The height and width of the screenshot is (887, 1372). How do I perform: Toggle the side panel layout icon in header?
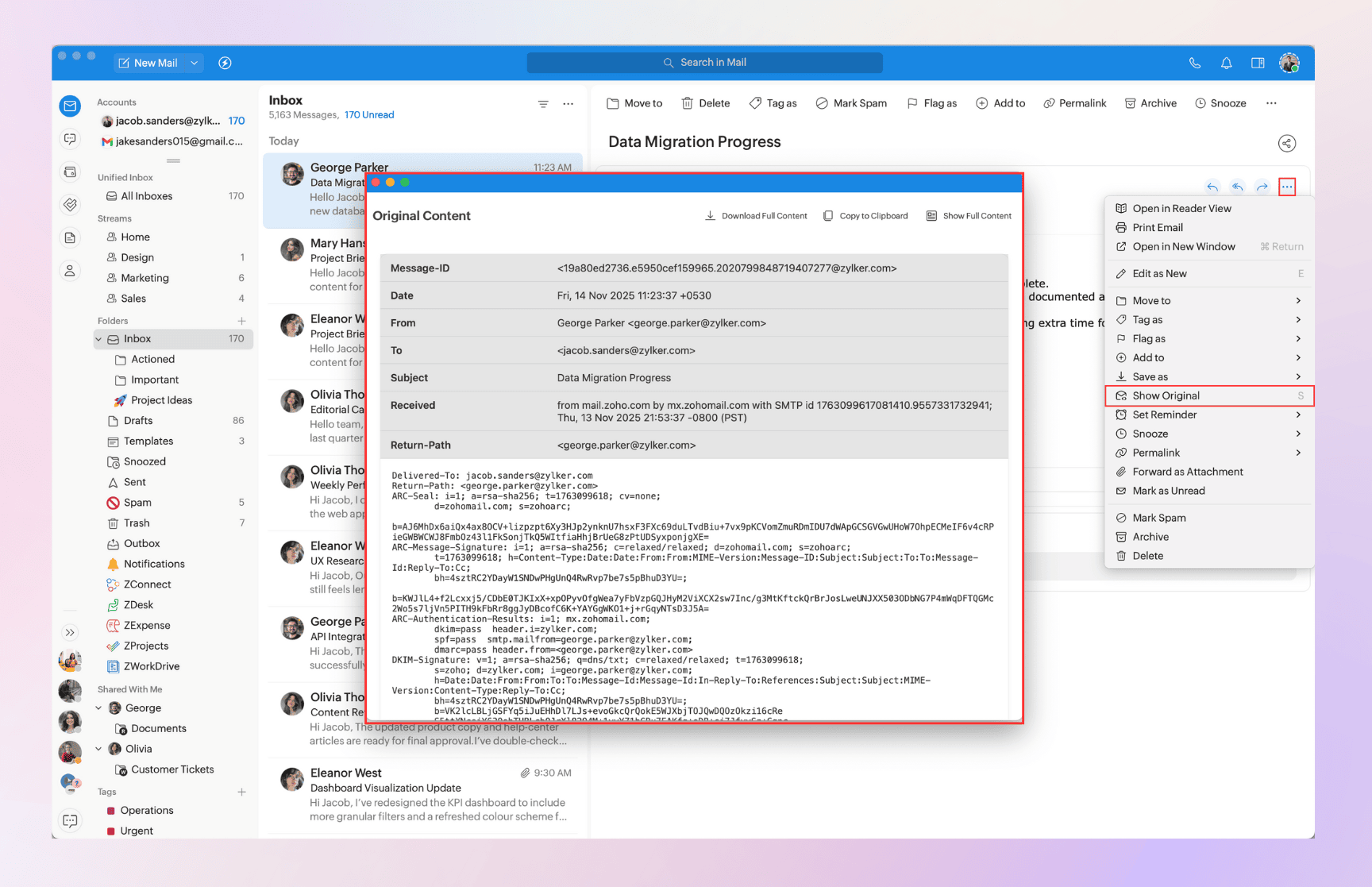click(x=1258, y=63)
